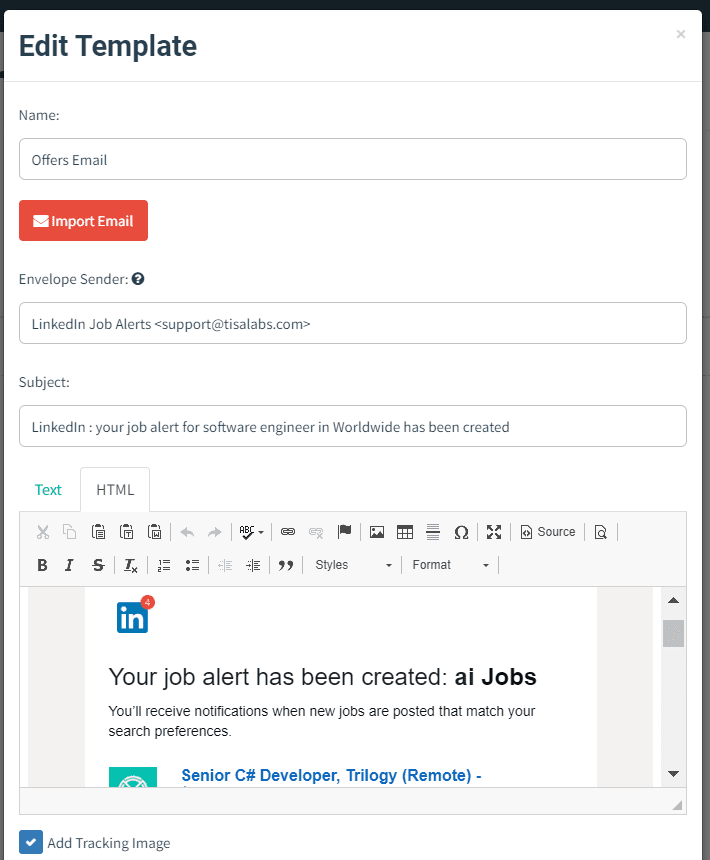Apply block quote formatting
This screenshot has height=860, width=710.
point(286,565)
